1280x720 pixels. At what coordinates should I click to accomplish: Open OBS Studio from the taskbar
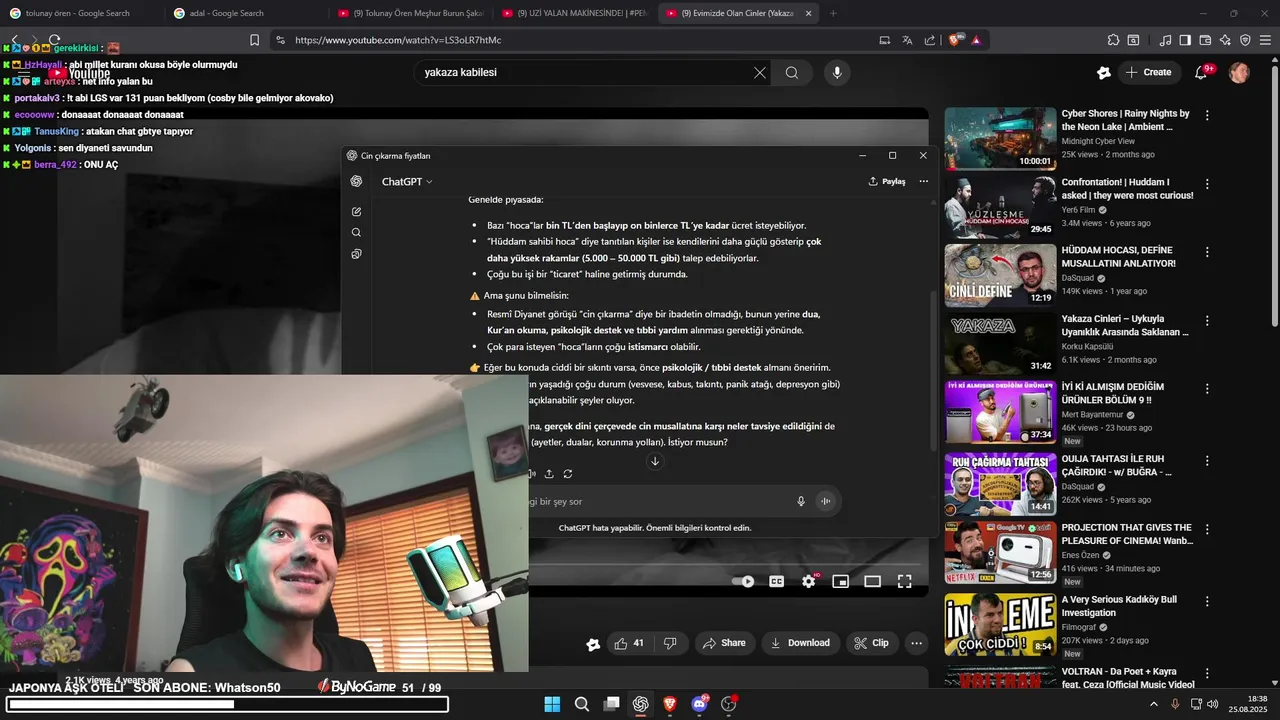[x=729, y=704]
